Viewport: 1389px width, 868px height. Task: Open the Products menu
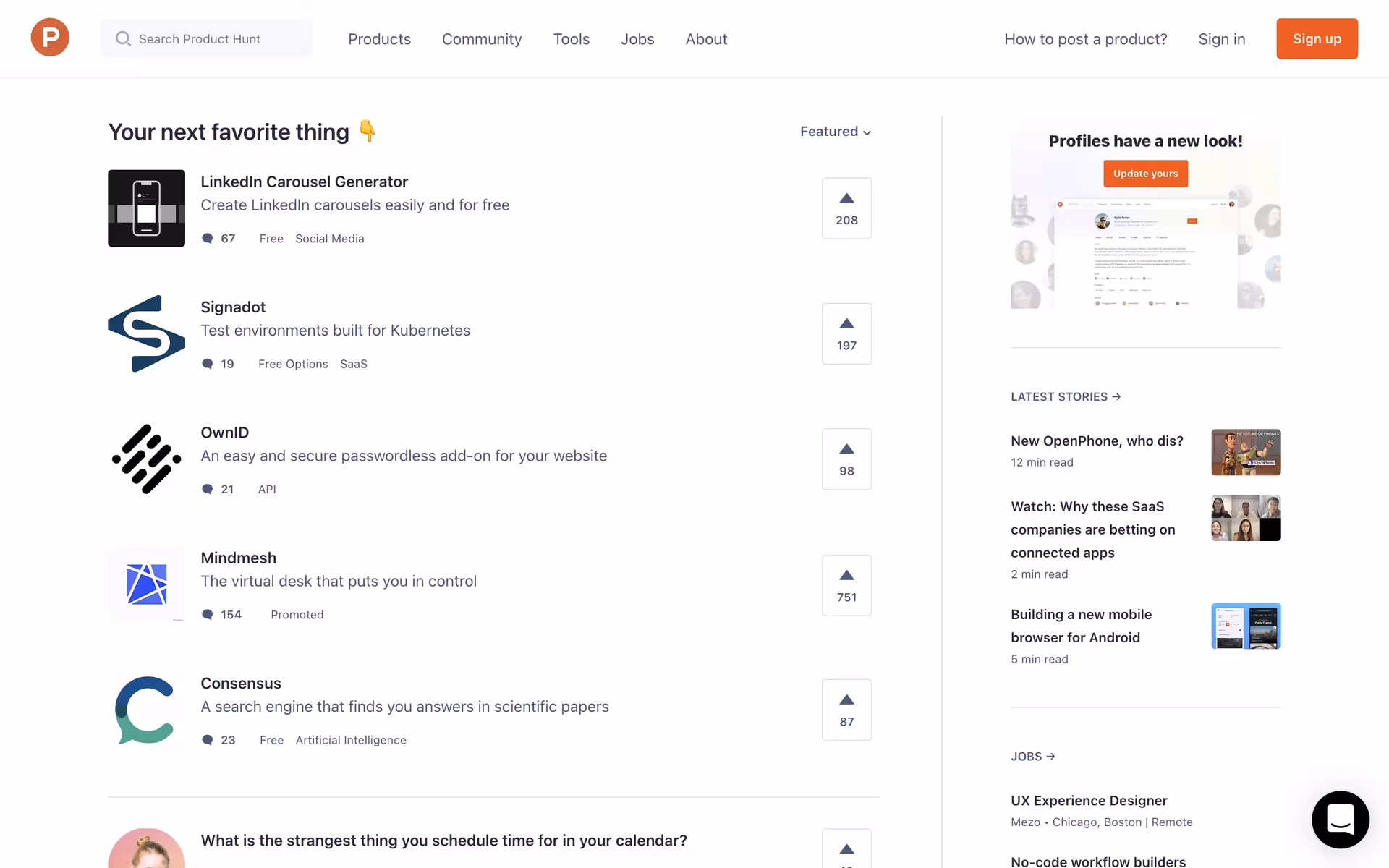coord(379,39)
